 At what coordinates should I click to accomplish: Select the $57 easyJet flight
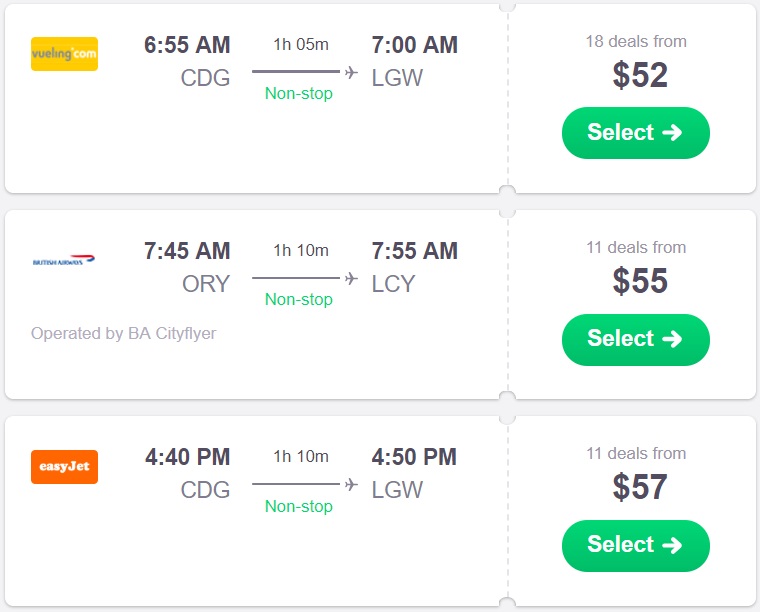635,545
